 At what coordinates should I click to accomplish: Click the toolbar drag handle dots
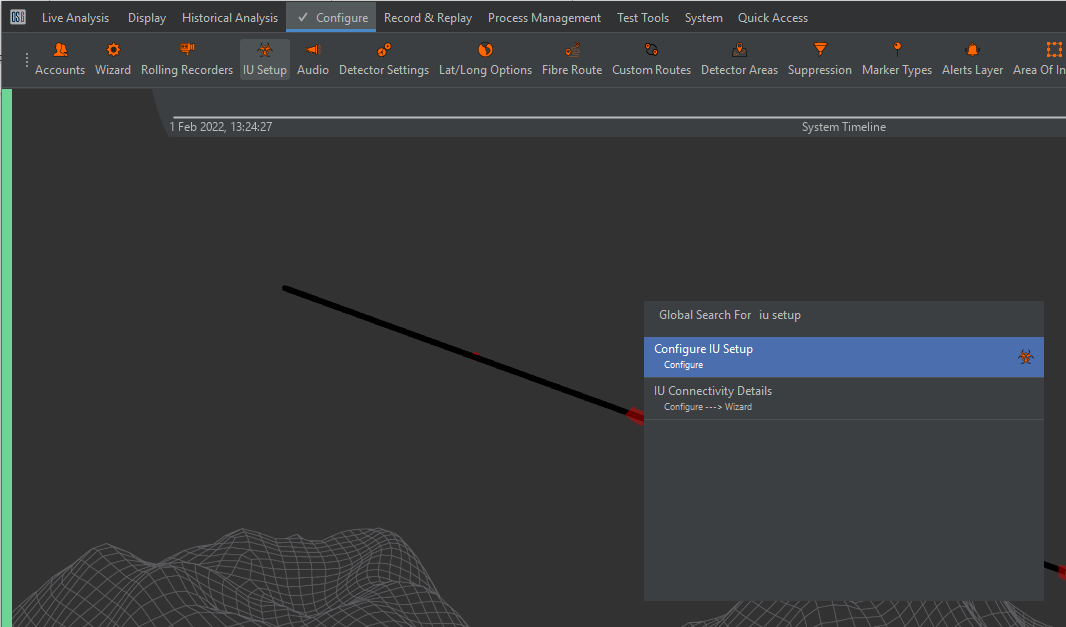(27, 60)
